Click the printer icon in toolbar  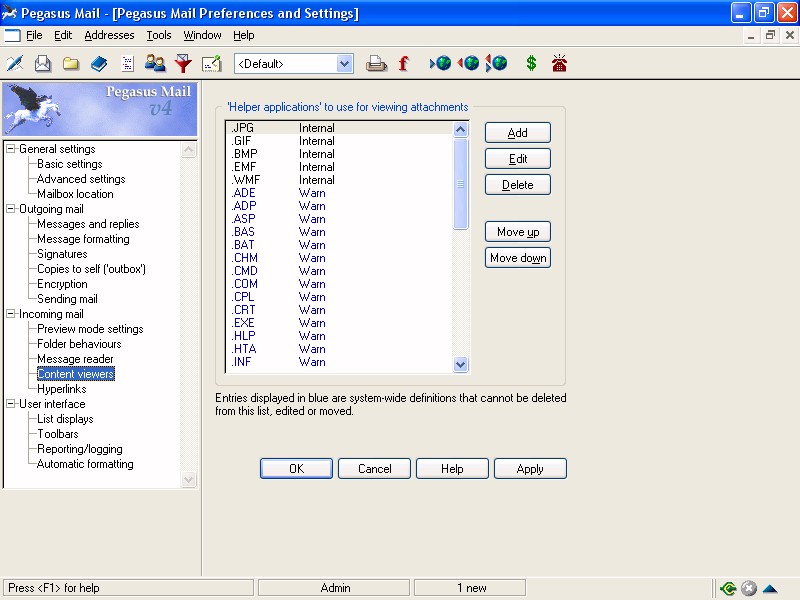[x=377, y=64]
